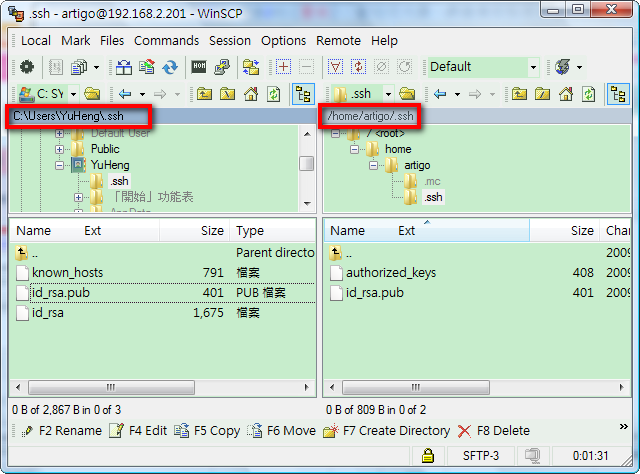Click F4 Edit button
This screenshot has height=474, width=640.
pos(138,431)
